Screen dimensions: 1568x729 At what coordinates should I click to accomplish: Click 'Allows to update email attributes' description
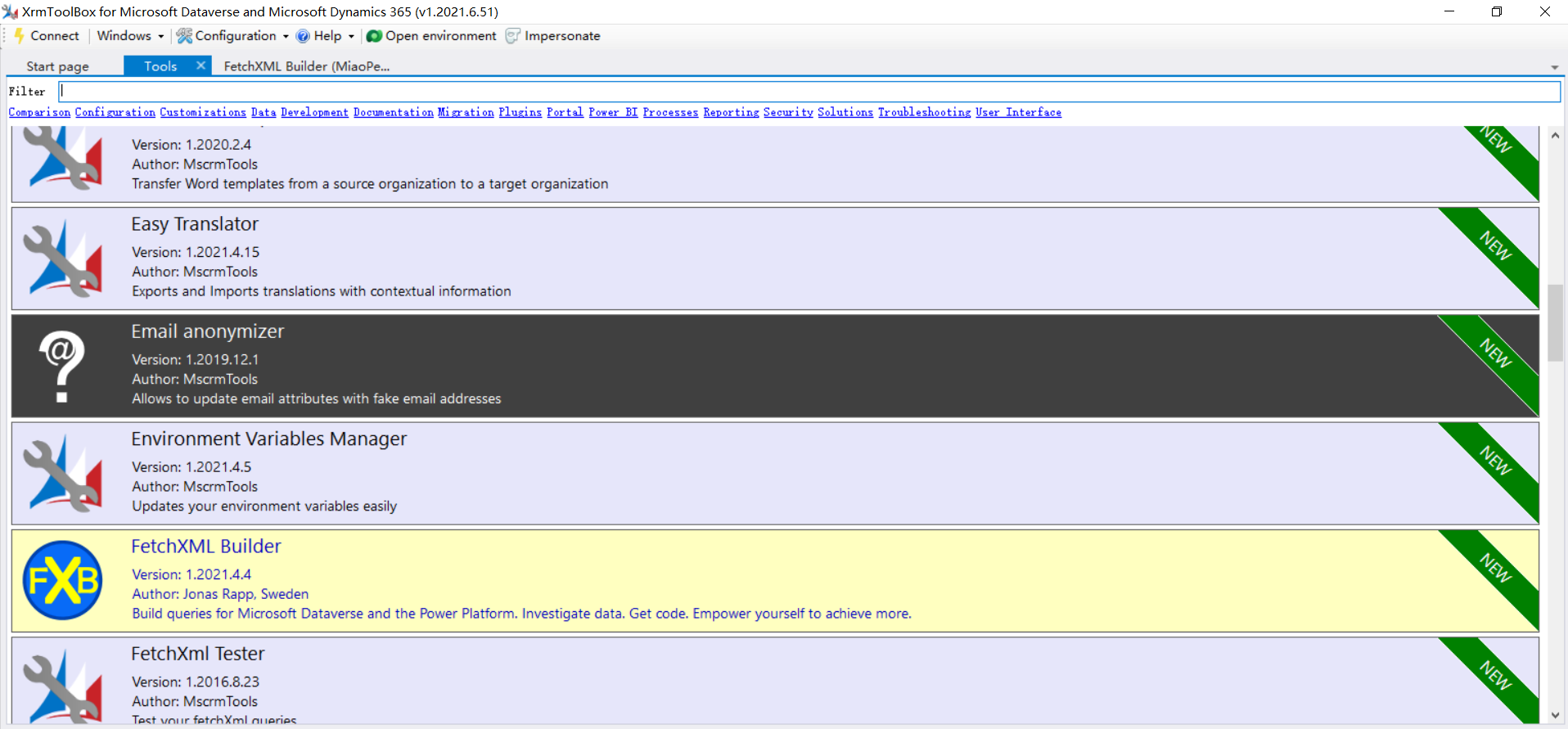317,398
